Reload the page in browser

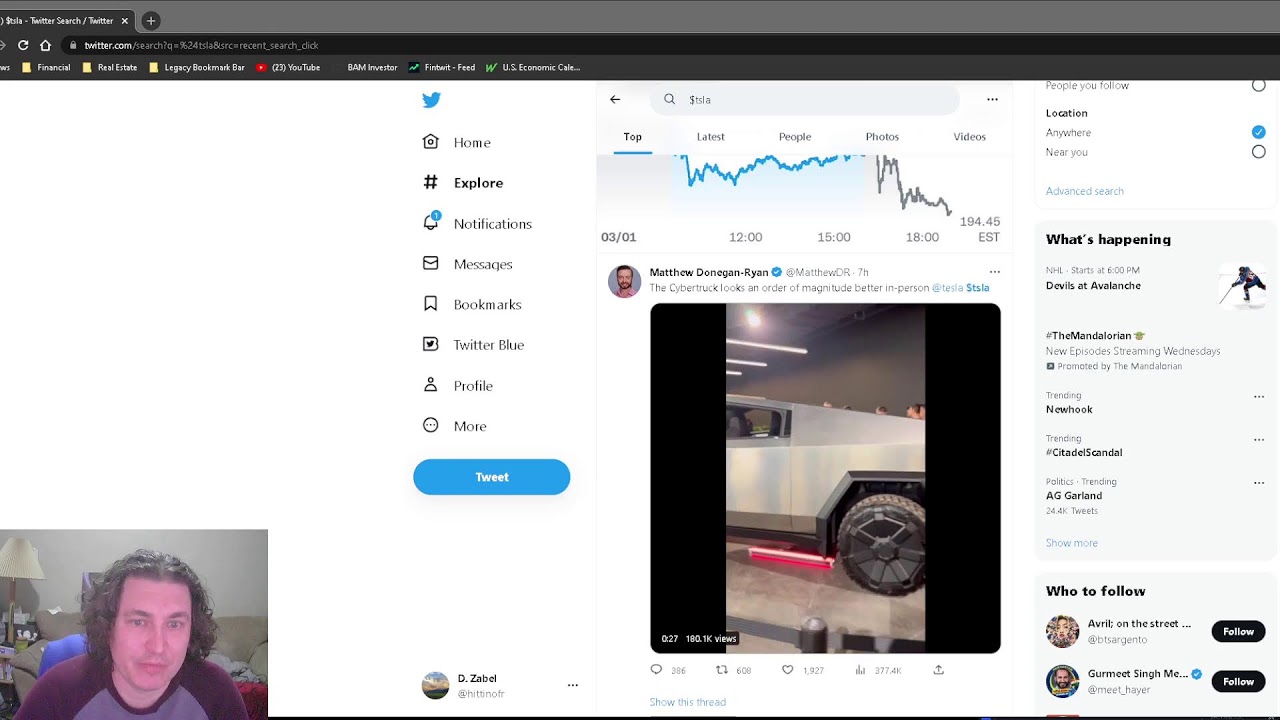coord(23,45)
